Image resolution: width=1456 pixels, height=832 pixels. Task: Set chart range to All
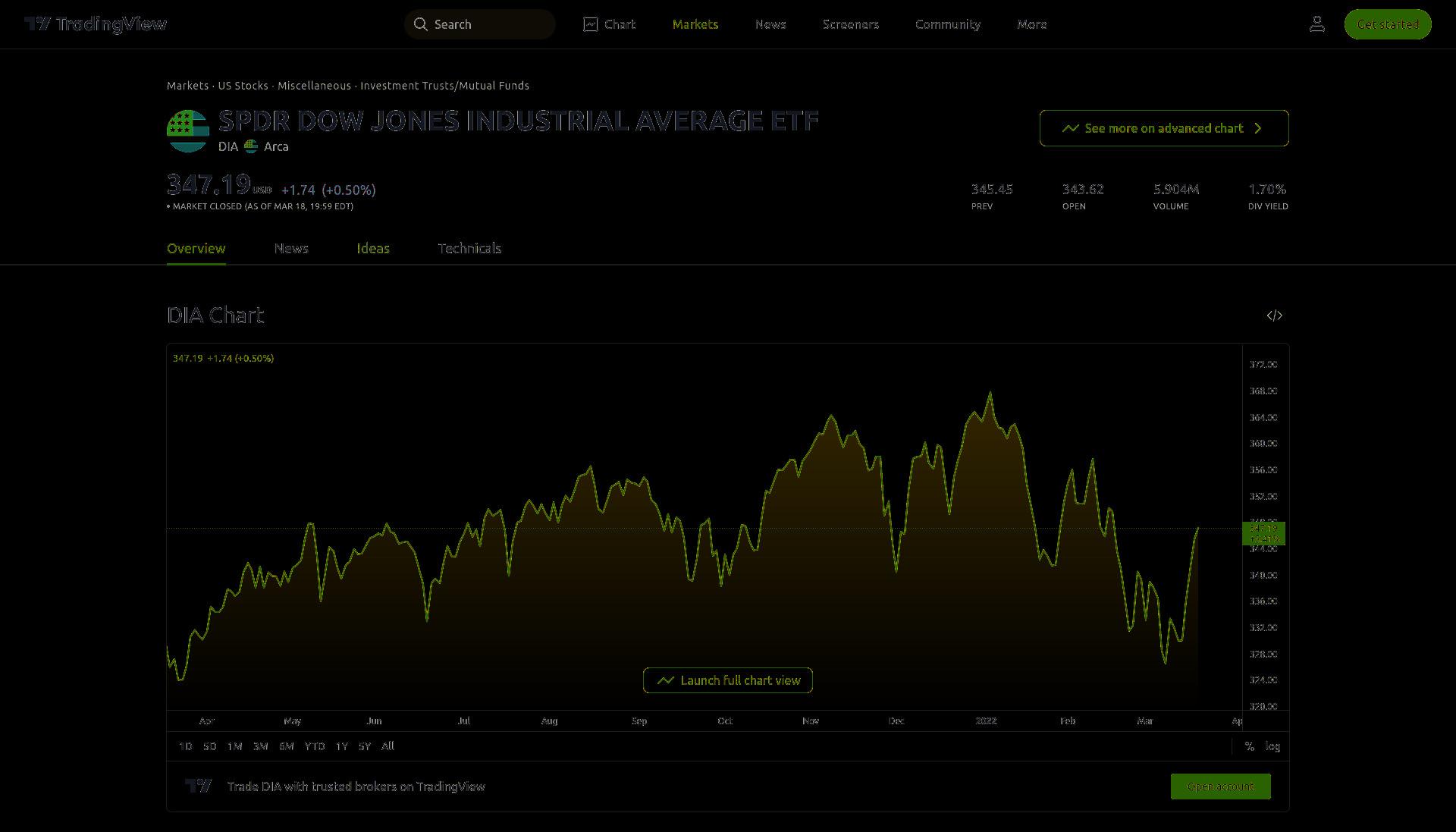click(388, 746)
